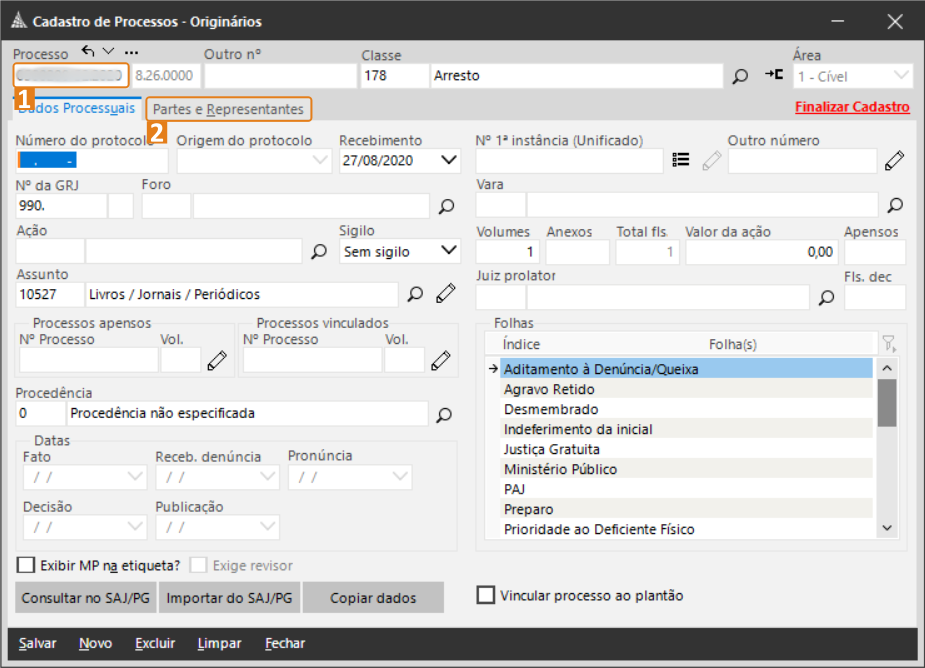Screen dimensions: 925x668
Task: Search Foro with the magnifier icon
Action: (447, 206)
